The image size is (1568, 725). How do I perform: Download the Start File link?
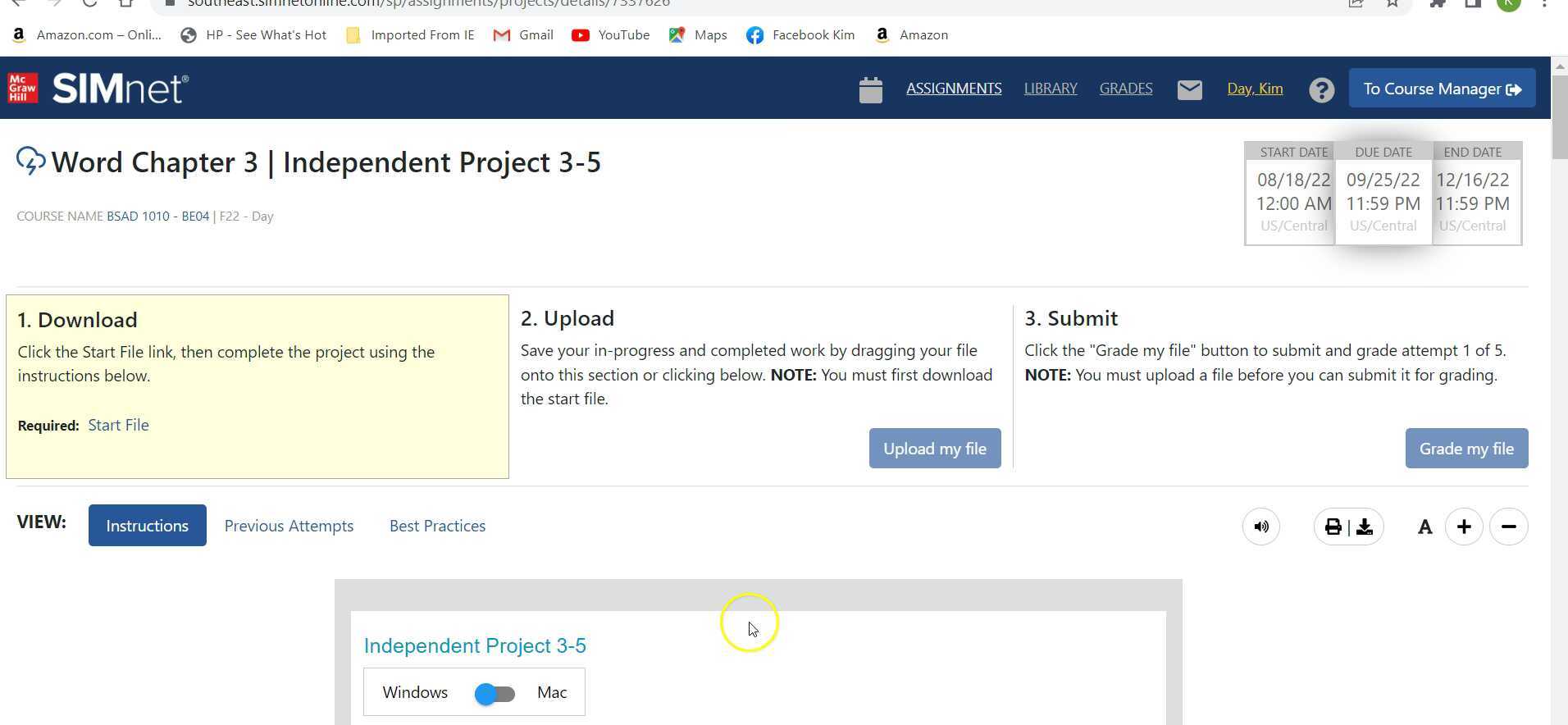click(118, 425)
